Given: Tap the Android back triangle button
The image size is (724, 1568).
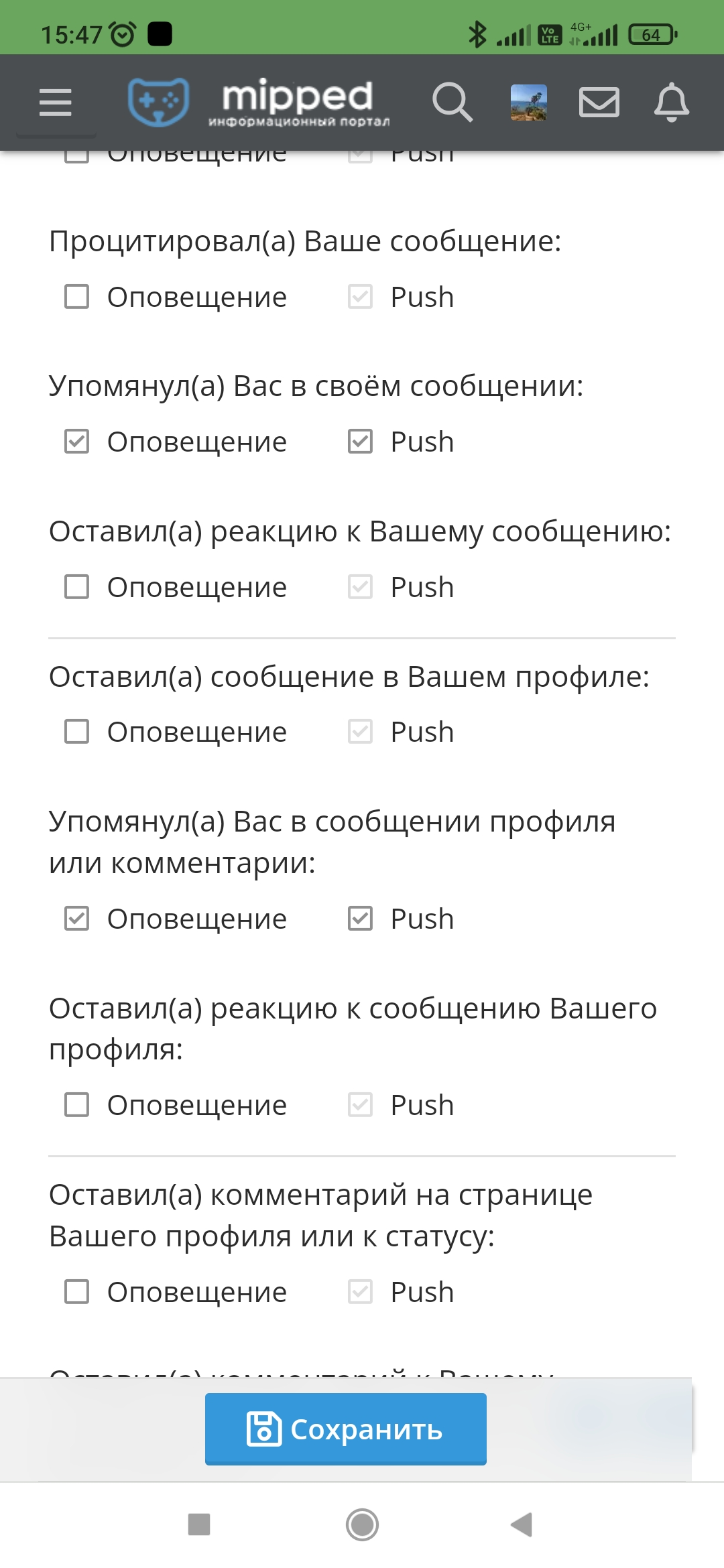Looking at the screenshot, I should point(522,1524).
